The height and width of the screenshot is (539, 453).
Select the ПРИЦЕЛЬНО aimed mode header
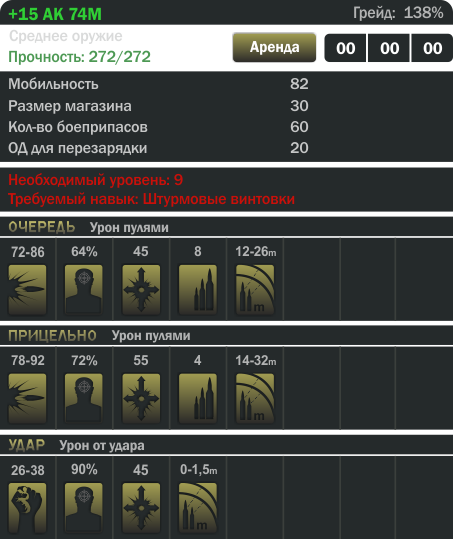52,336
